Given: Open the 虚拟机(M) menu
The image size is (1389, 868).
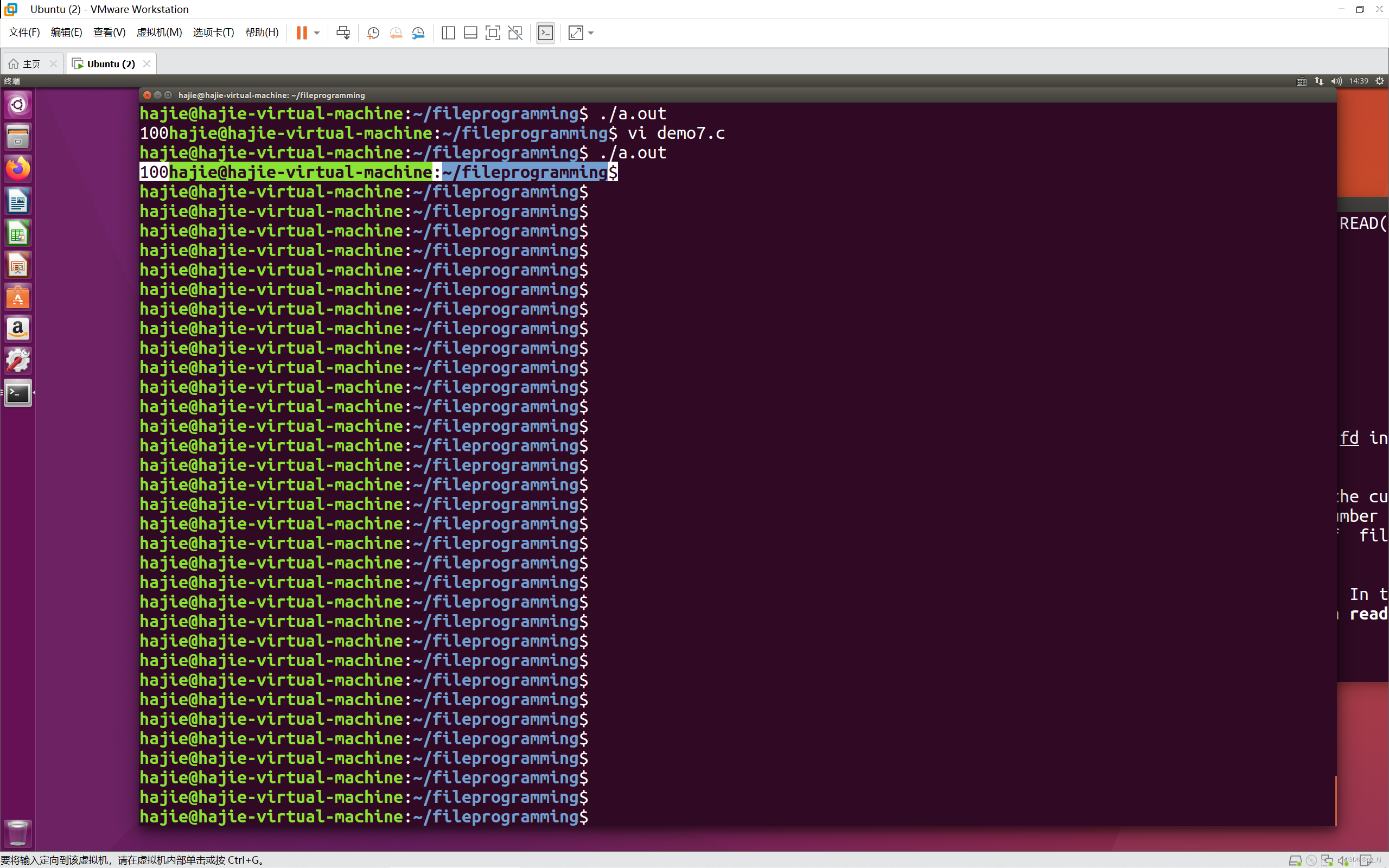Looking at the screenshot, I should (159, 32).
